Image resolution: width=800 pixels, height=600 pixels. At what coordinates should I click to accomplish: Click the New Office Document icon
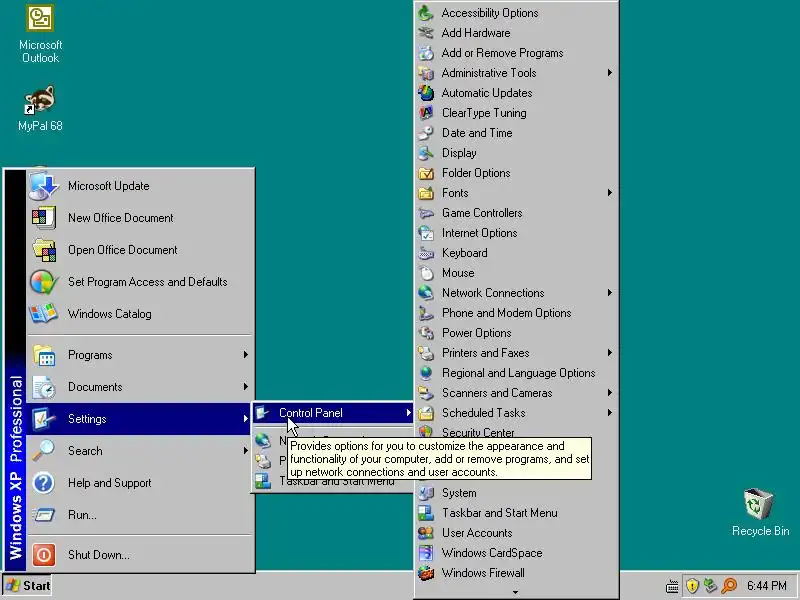[x=43, y=218]
